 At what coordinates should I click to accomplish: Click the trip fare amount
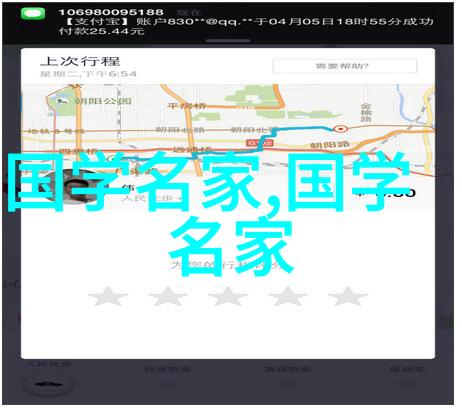point(385,192)
